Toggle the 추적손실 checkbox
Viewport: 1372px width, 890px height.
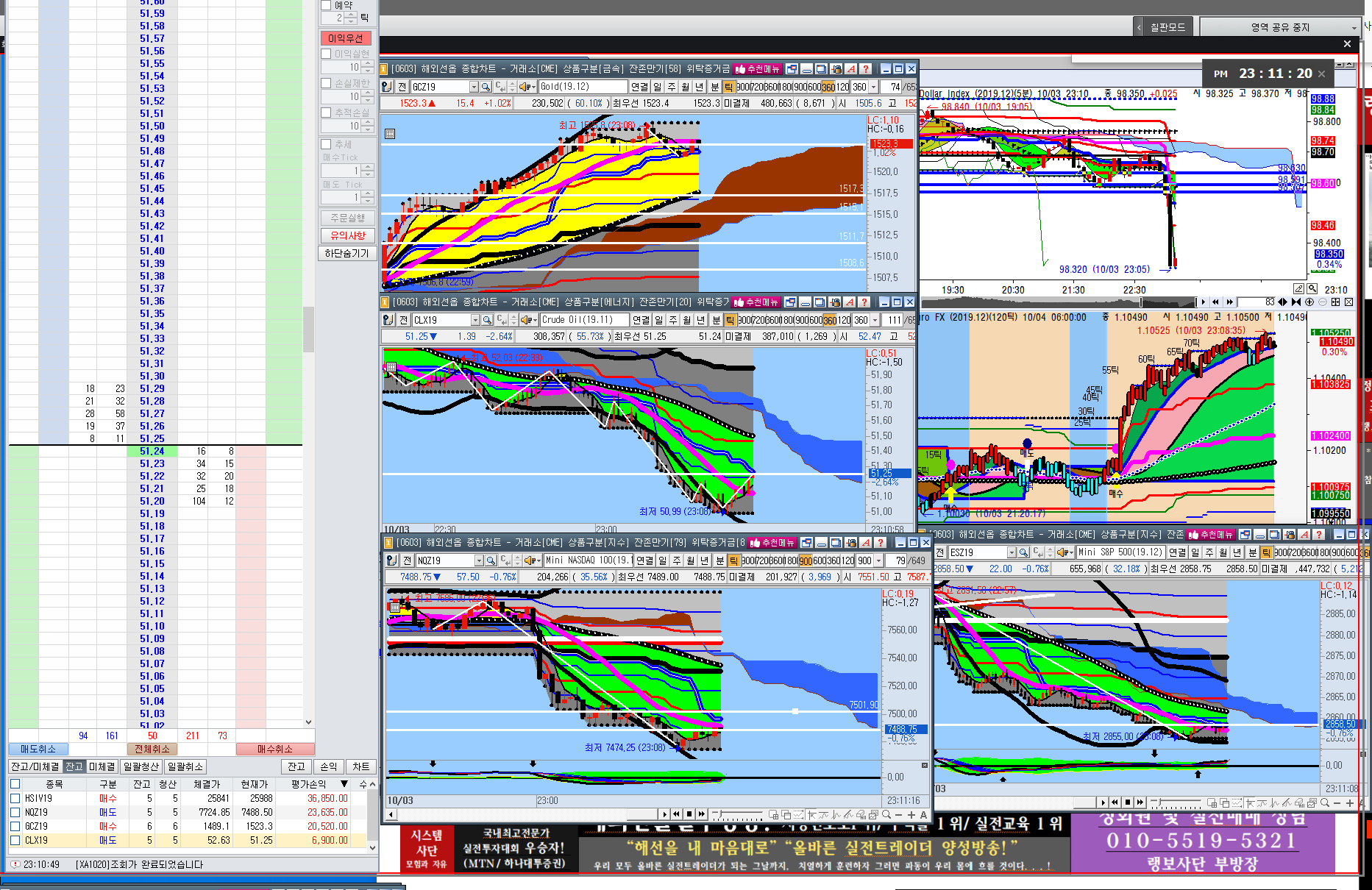tap(326, 113)
